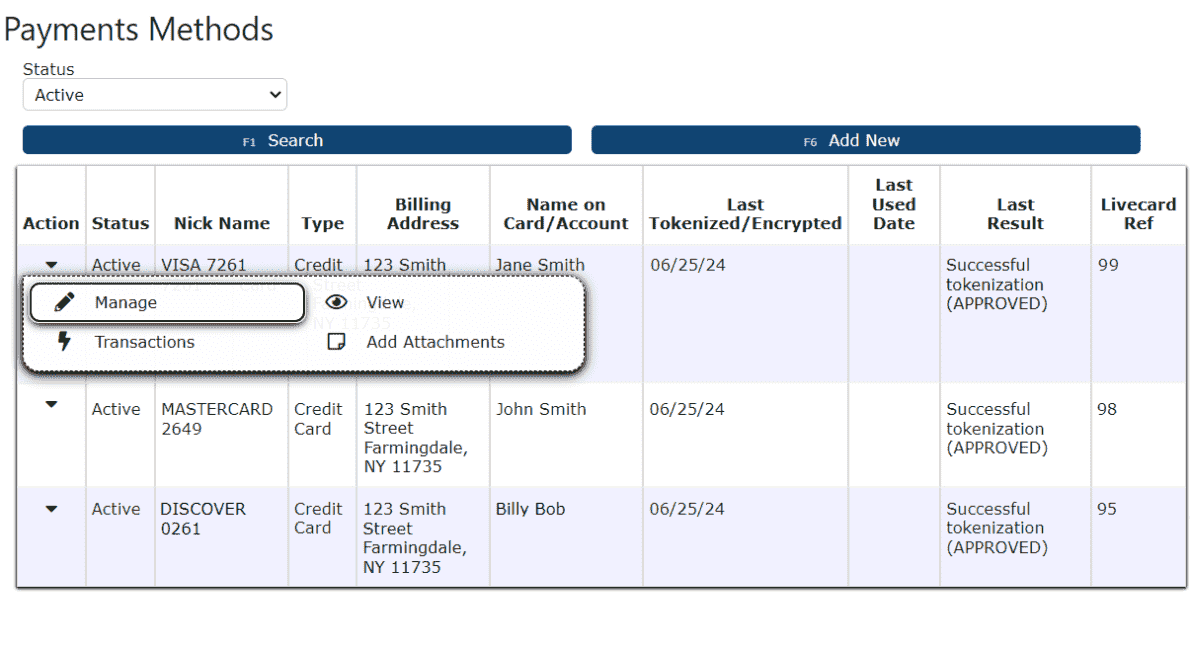This screenshot has width=1200, height=654.
Task: Click the Nick Name column header
Action: point(222,223)
